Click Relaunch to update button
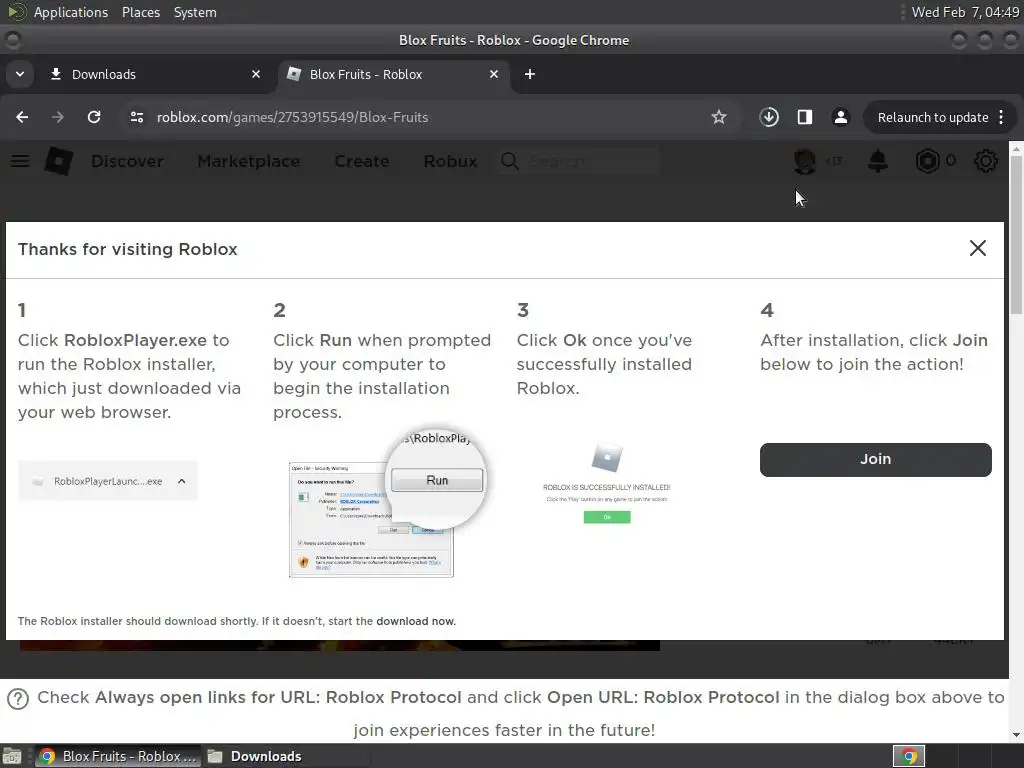 (933, 118)
